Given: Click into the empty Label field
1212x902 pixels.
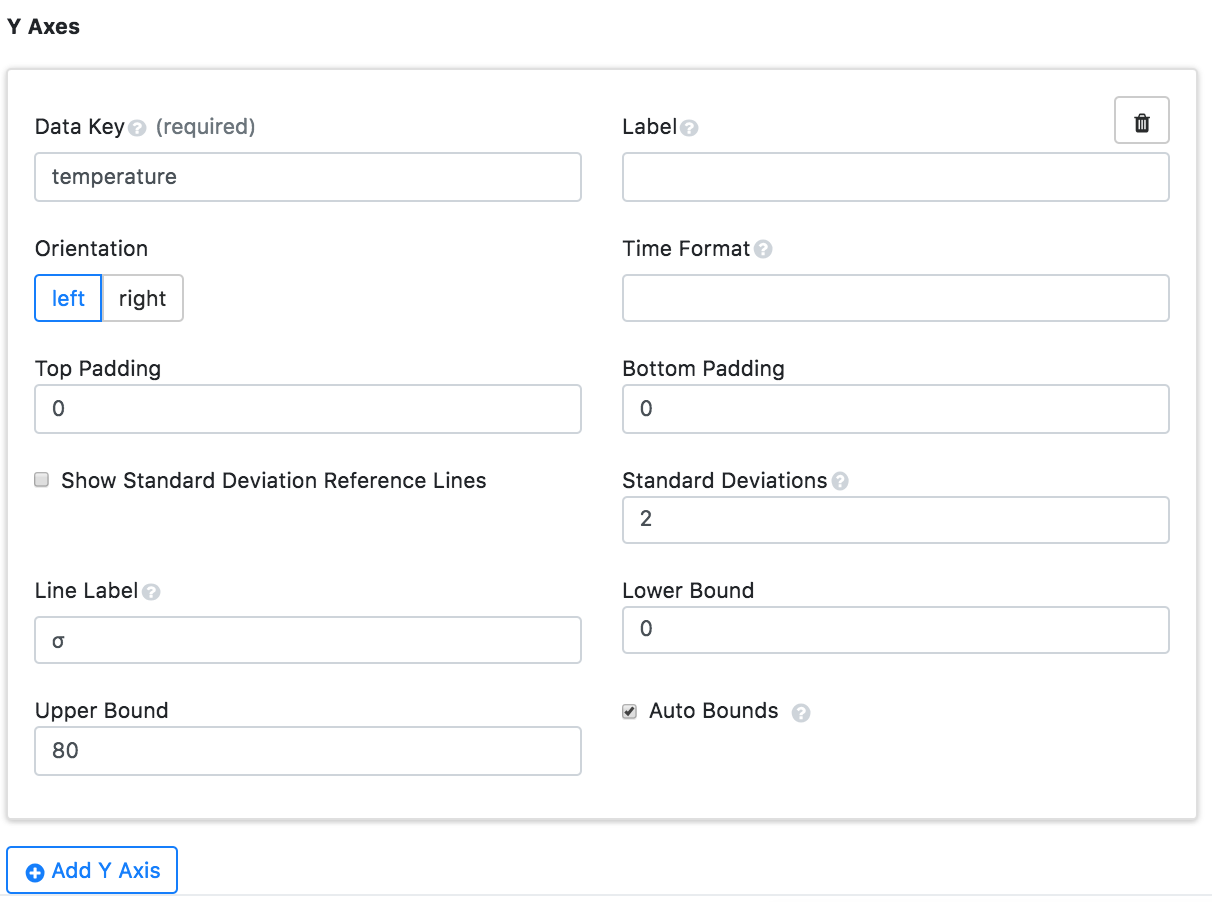Looking at the screenshot, I should click(895, 177).
